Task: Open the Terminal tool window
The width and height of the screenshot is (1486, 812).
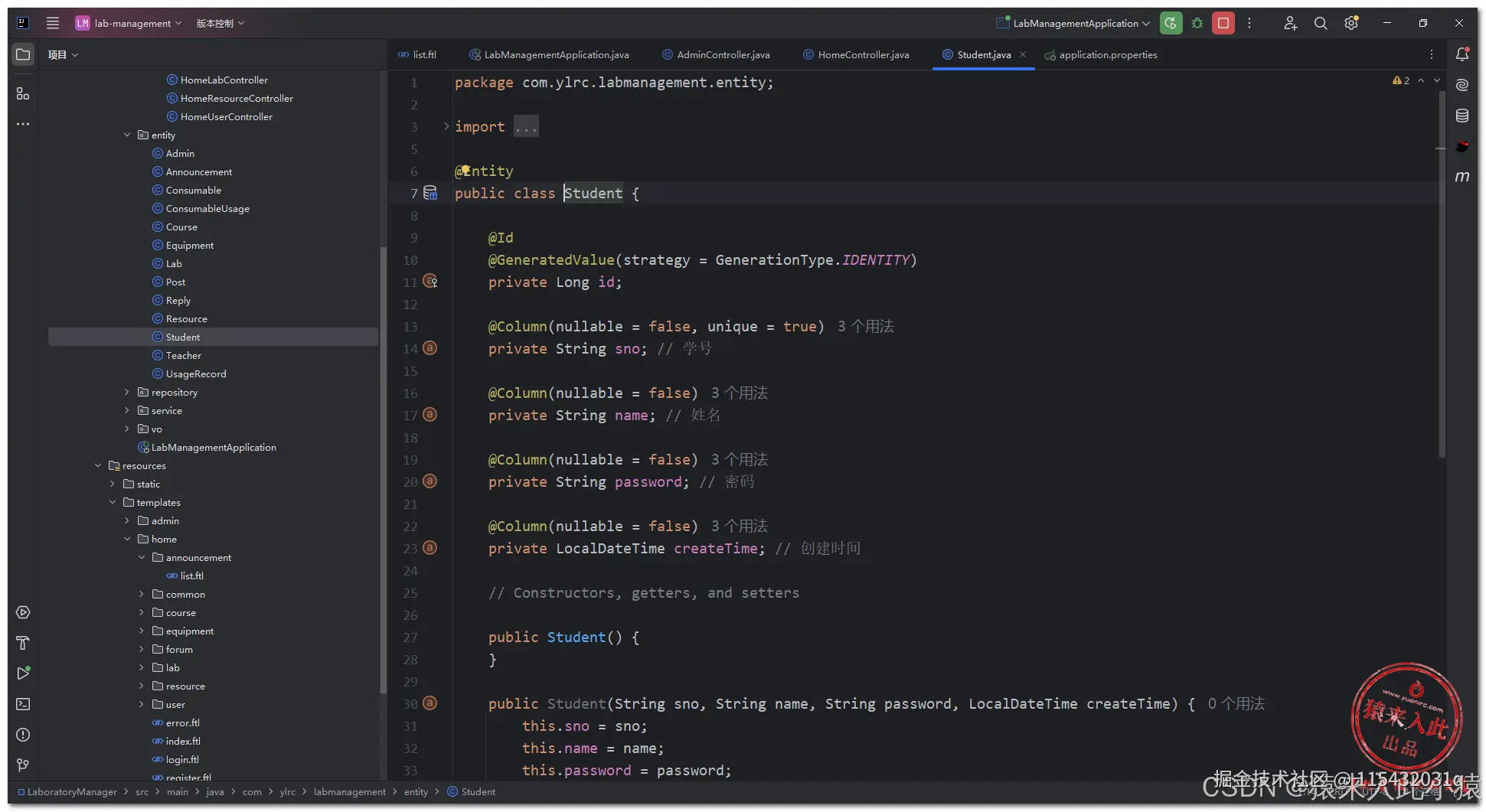Action: click(23, 704)
